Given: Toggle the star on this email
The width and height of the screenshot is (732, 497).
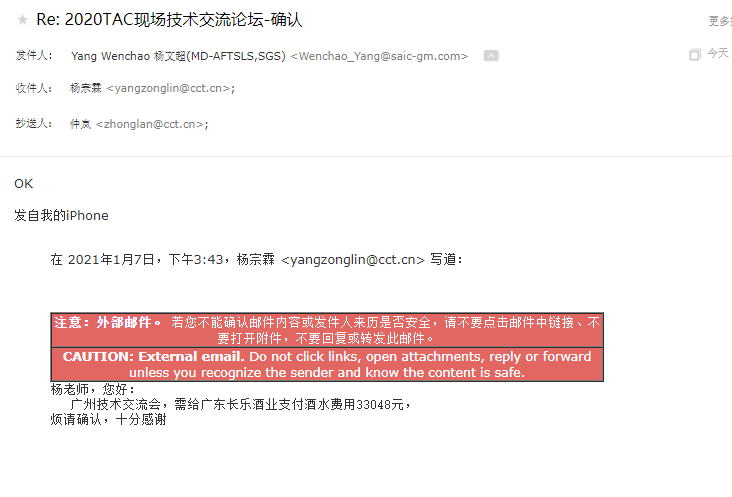Looking at the screenshot, I should click(22, 20).
